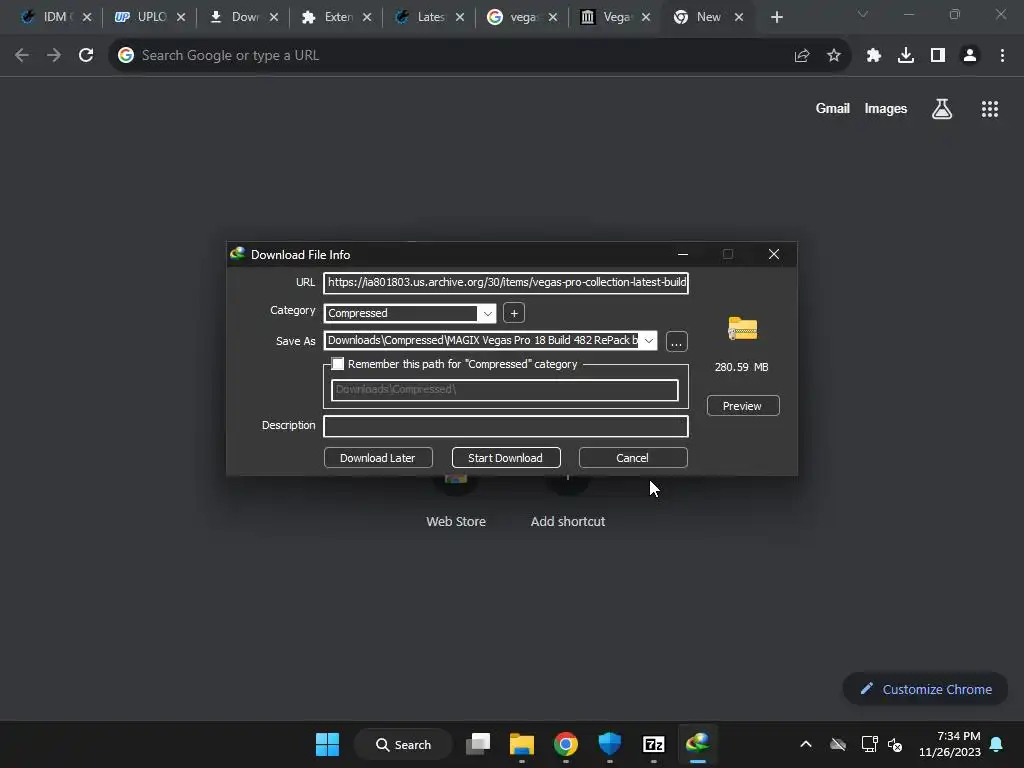Screen dimensions: 1024x768
Task: Open clock and date 7:34 PM
Action: 950,744
